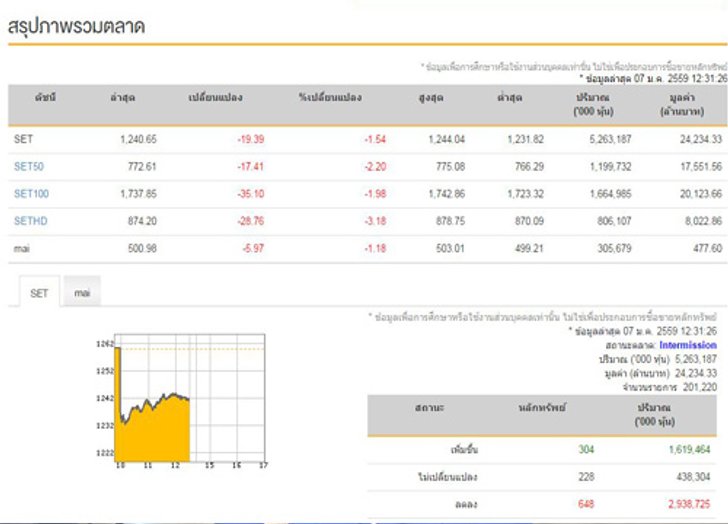Select mai index name in table

pos(22,248)
